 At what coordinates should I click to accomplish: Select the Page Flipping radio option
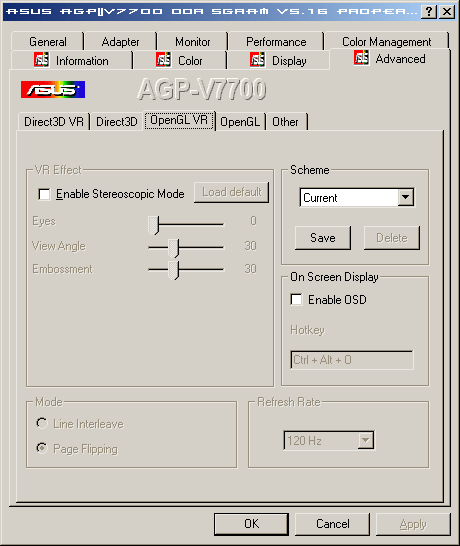click(x=42, y=448)
